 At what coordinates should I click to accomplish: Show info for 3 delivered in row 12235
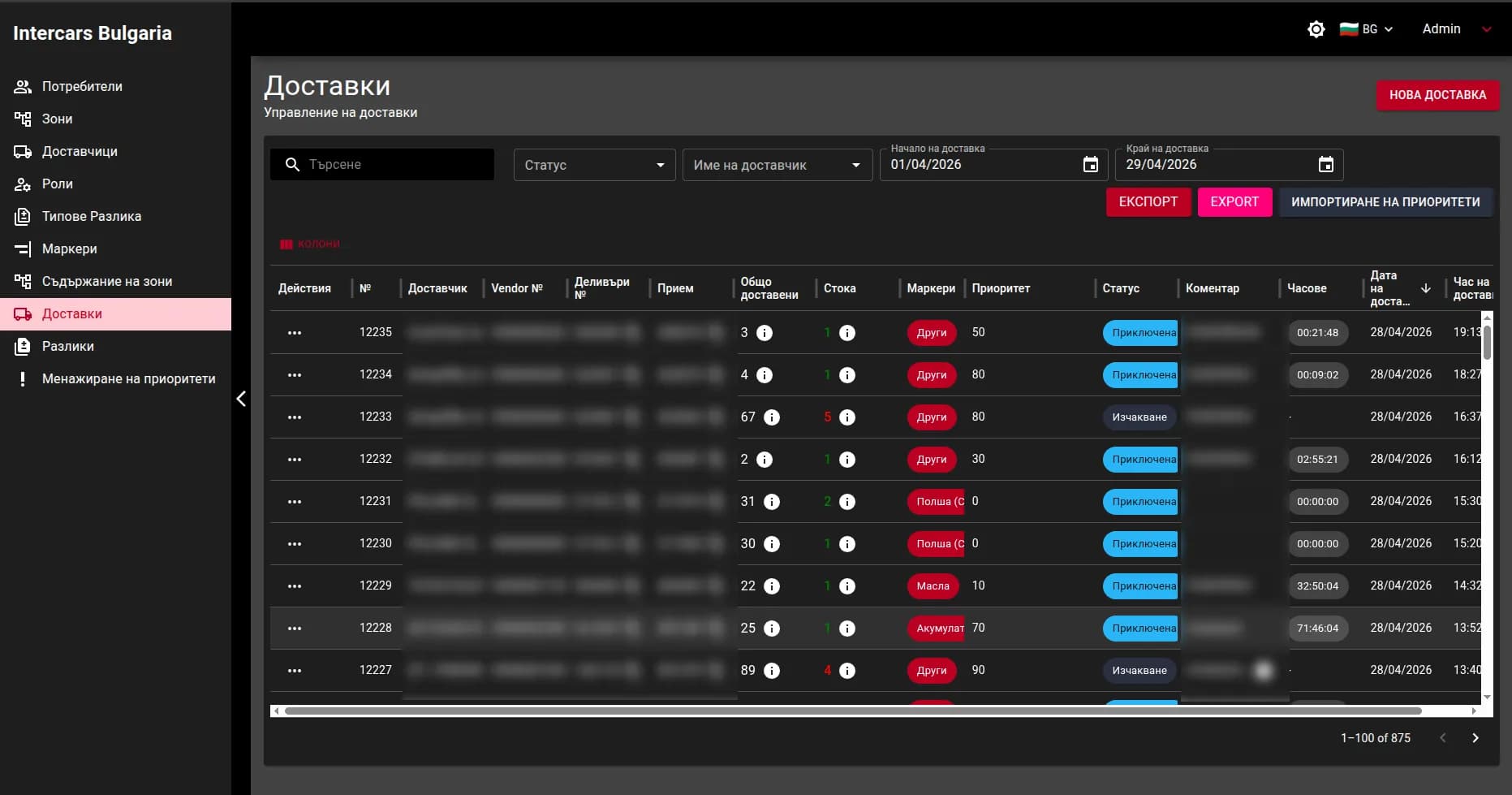click(765, 333)
